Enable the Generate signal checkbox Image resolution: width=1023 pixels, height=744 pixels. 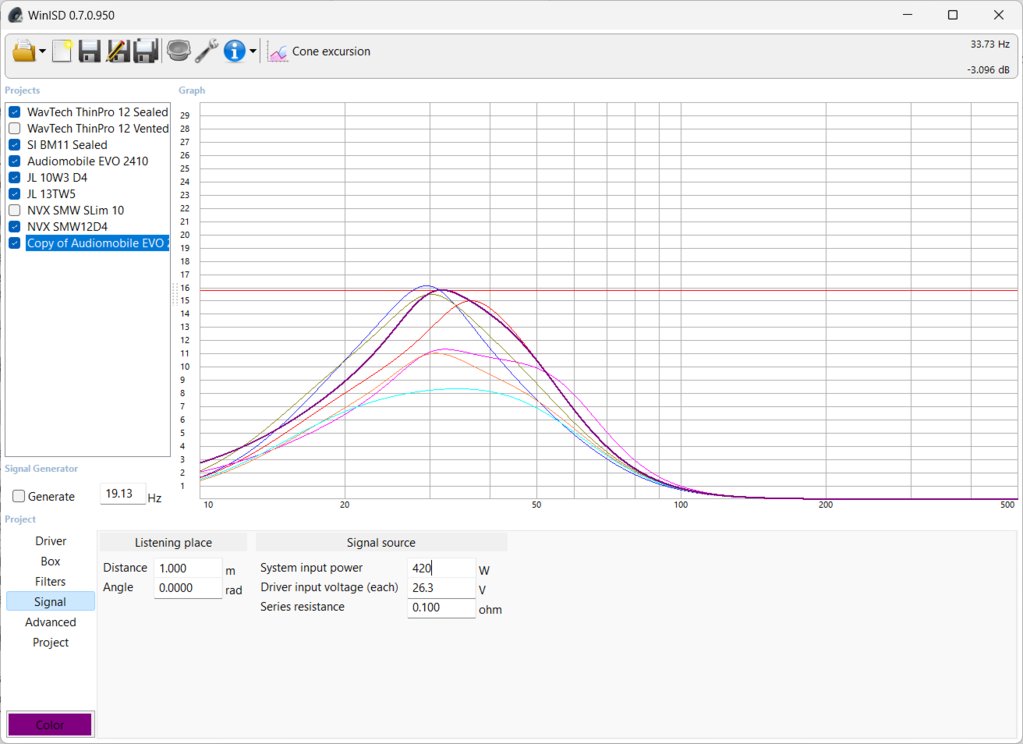[x=18, y=497]
